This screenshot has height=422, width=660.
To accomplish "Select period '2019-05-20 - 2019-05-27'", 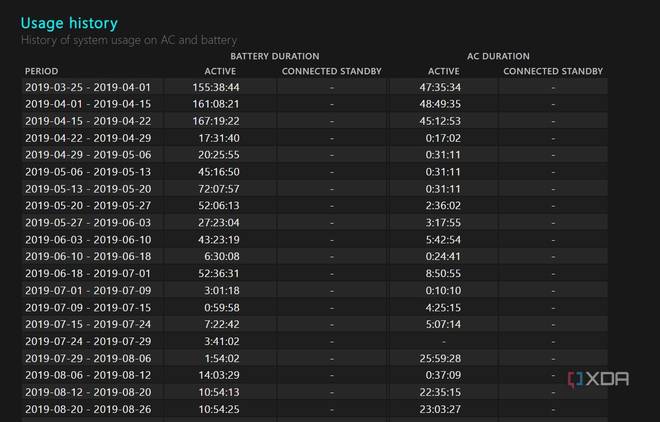I will click(88, 206).
